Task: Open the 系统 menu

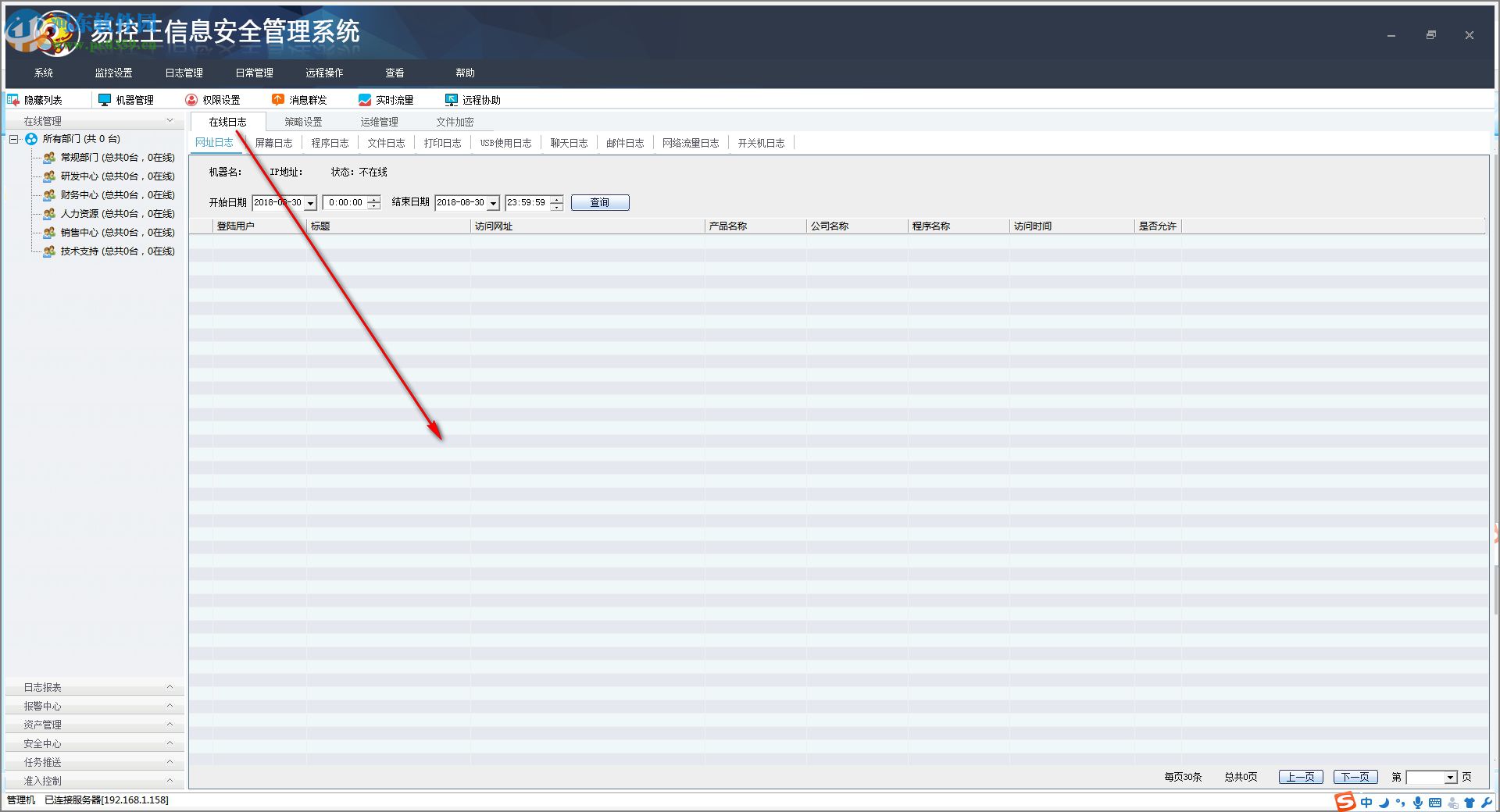Action: tap(44, 73)
